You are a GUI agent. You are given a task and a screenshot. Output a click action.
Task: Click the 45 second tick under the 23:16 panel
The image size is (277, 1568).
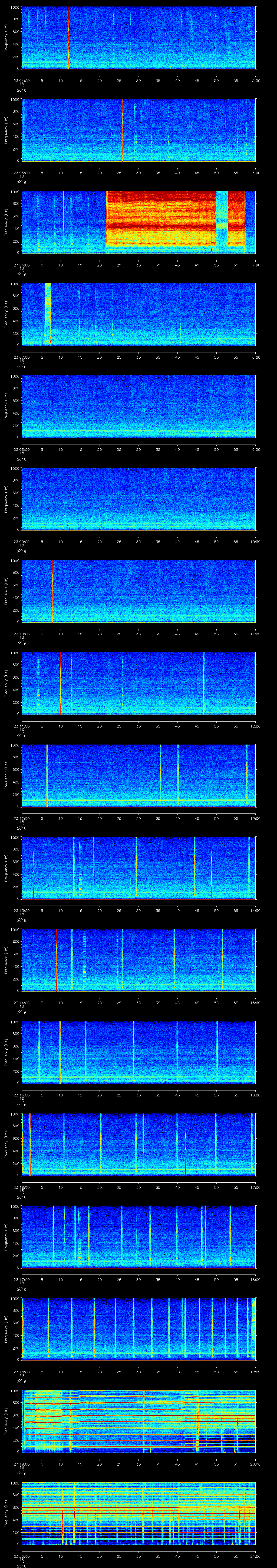tap(197, 1187)
